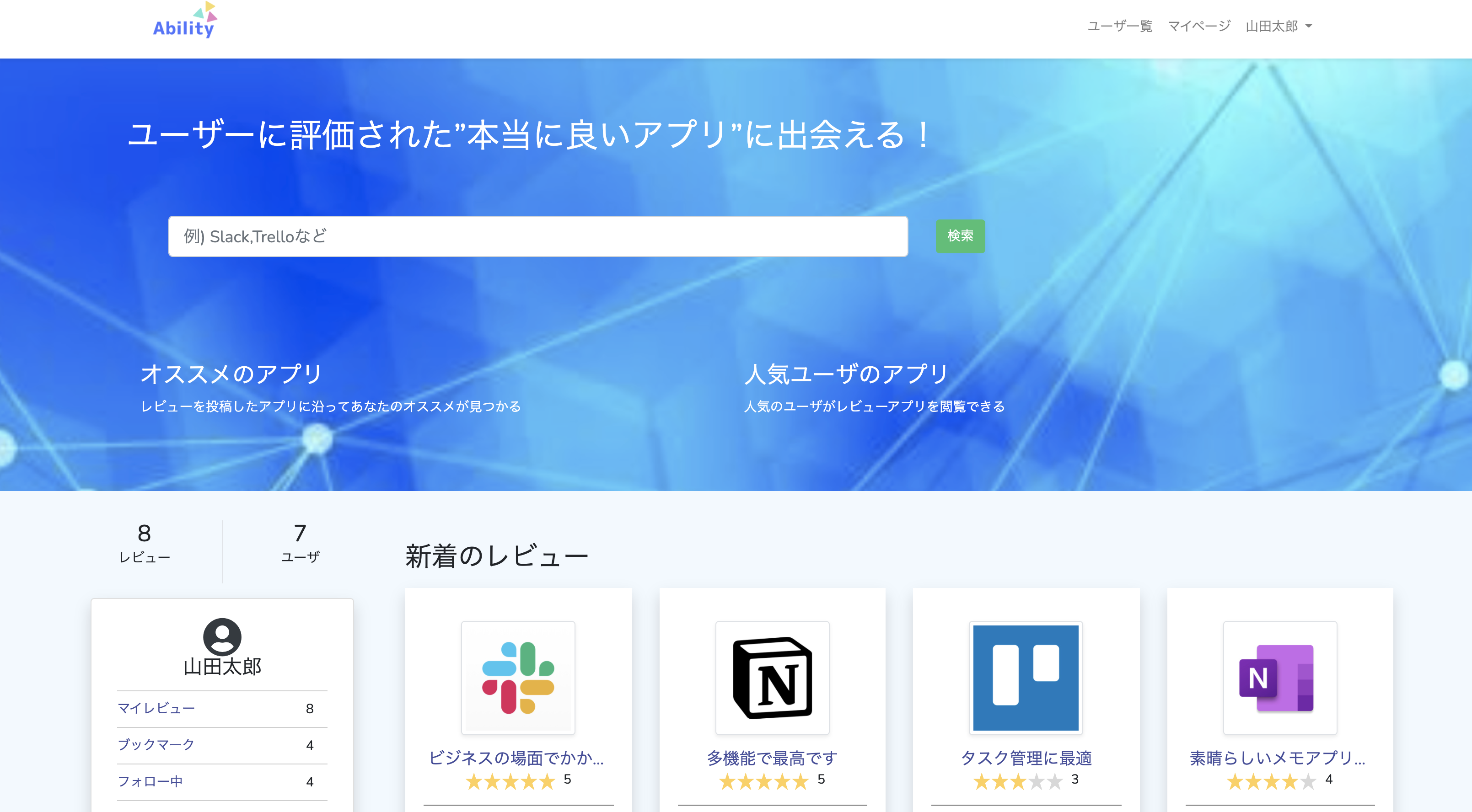Open the 人気ユーザのアプリ section link
The width and height of the screenshot is (1472, 812).
tap(846, 374)
